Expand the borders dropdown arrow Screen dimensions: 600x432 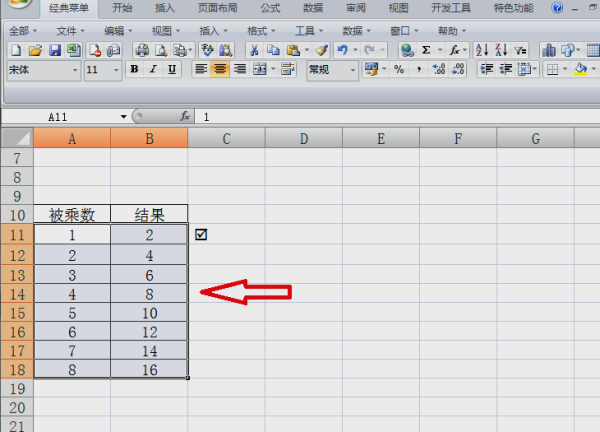[x=565, y=69]
